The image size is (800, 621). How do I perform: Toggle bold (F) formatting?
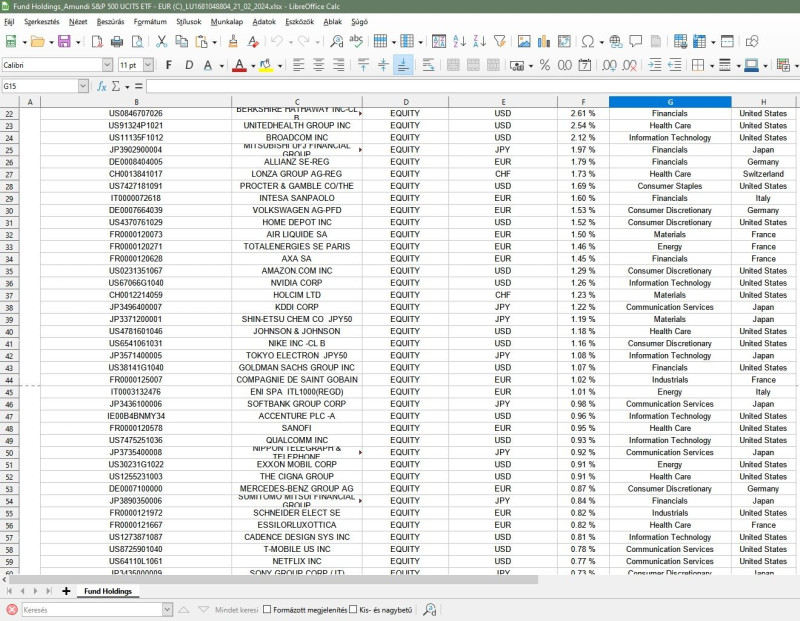click(x=169, y=65)
